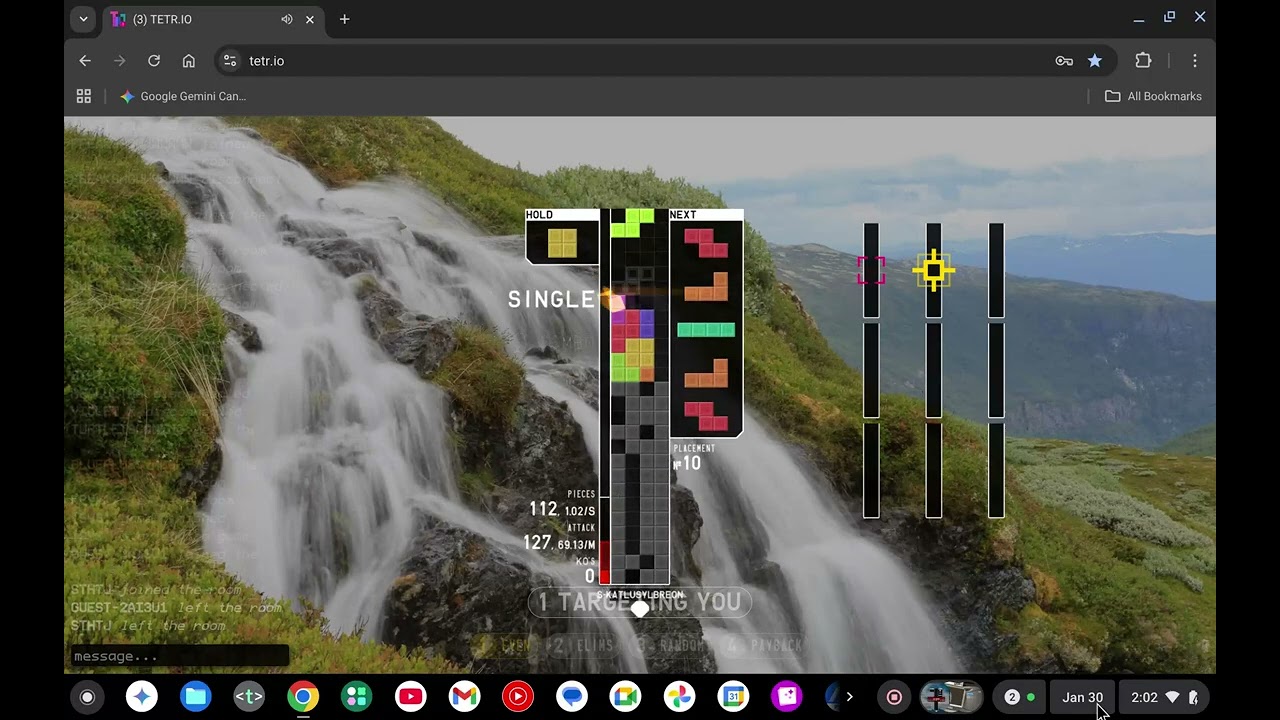Image resolution: width=1280 pixels, height=720 pixels.
Task: Open Google Meet from the shelf
Action: pos(626,697)
